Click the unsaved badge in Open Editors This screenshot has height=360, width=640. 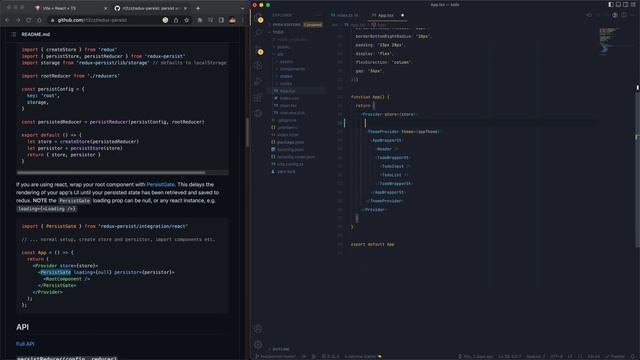[x=313, y=25]
